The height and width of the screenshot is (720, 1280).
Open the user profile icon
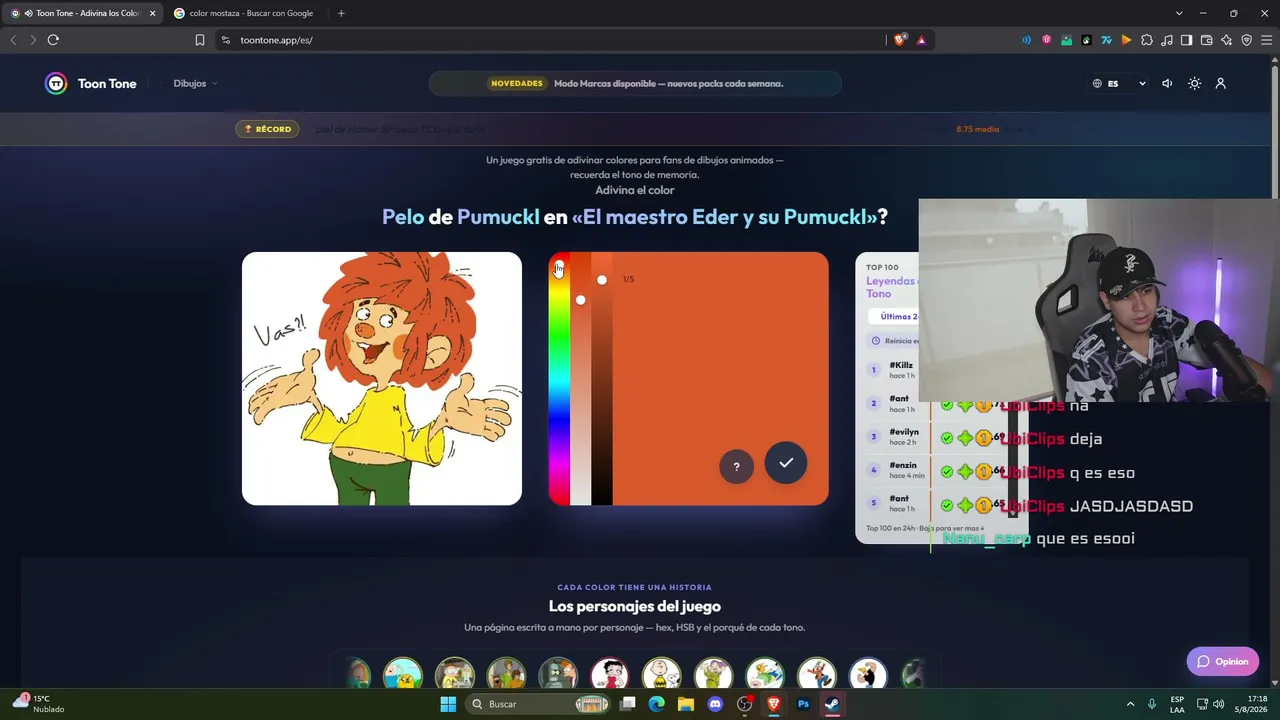[1221, 84]
